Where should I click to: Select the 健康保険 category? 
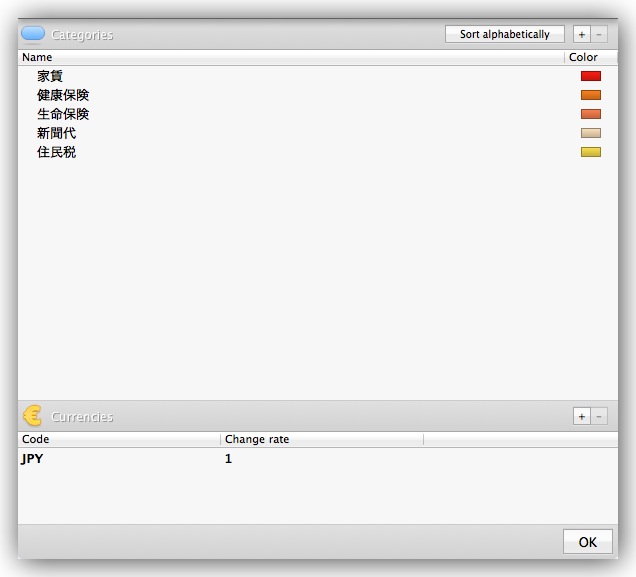pos(63,95)
